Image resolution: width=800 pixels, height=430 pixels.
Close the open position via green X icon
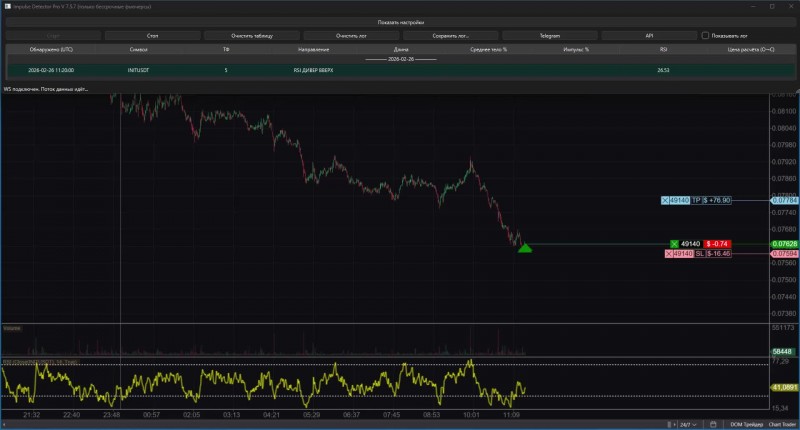[x=674, y=243]
